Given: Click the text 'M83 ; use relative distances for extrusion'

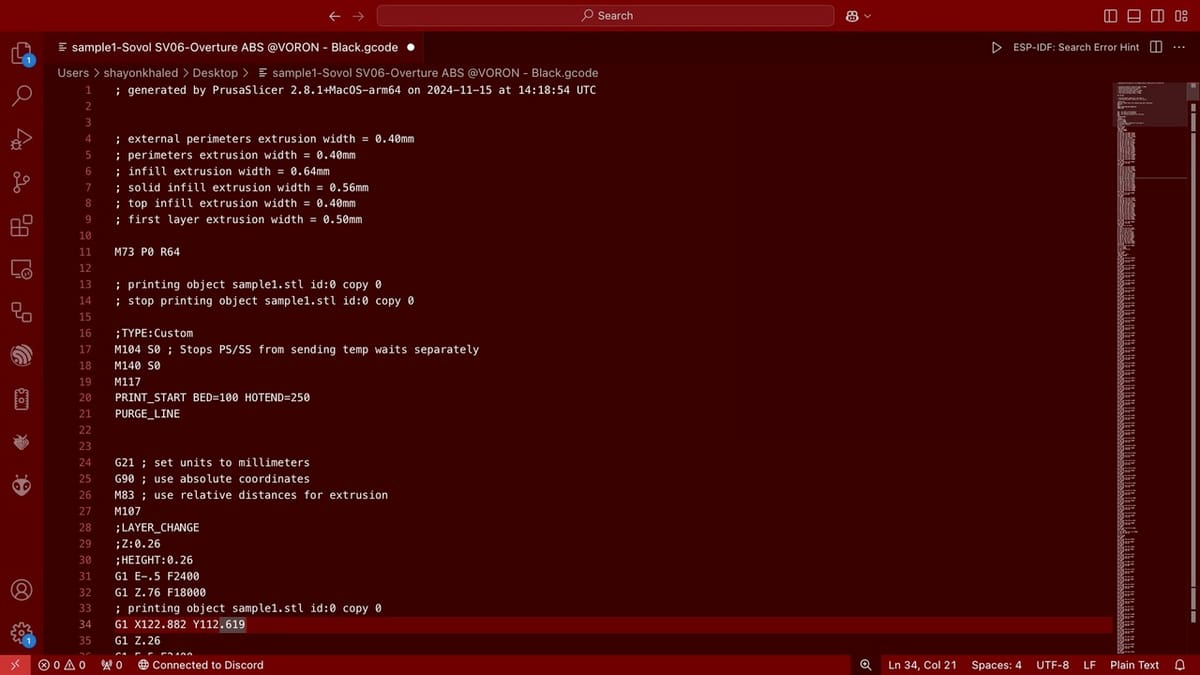Looking at the screenshot, I should [x=251, y=495].
